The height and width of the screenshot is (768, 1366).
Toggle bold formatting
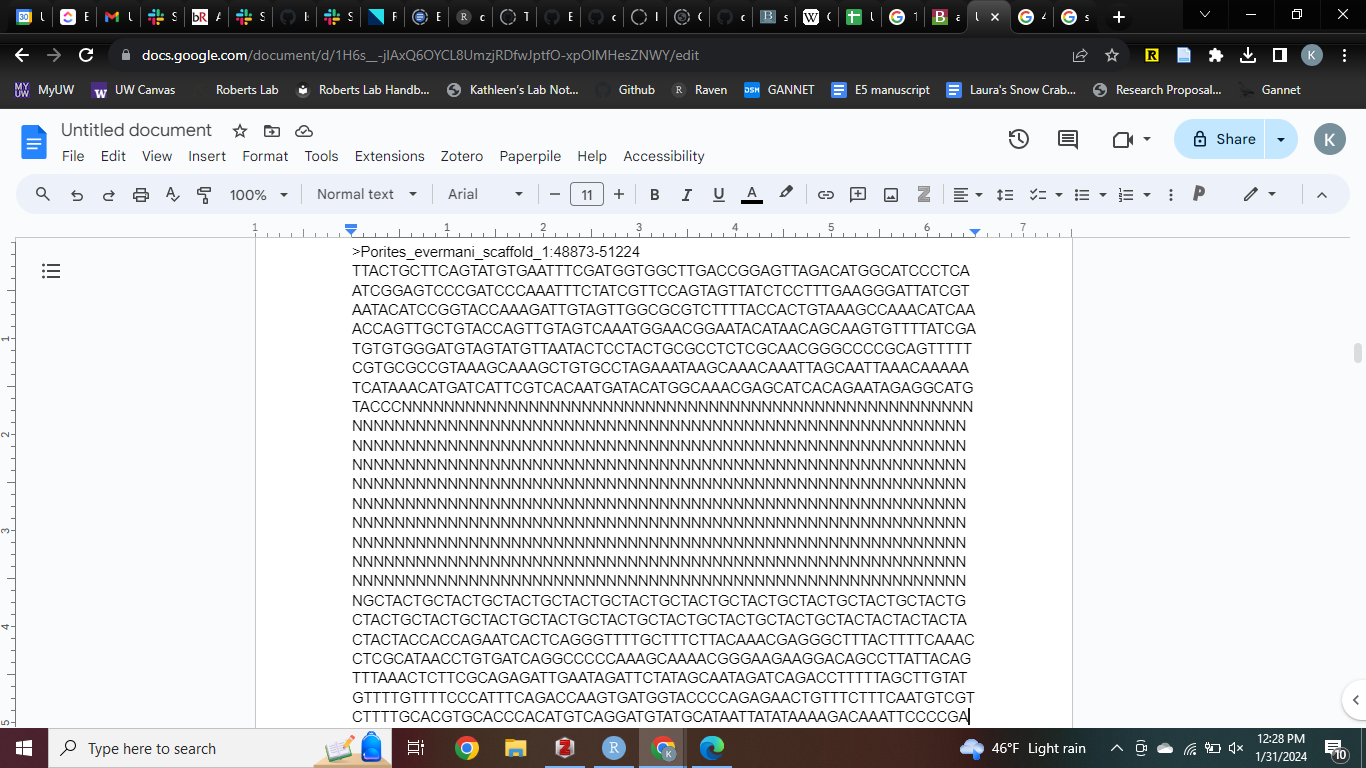tap(655, 195)
